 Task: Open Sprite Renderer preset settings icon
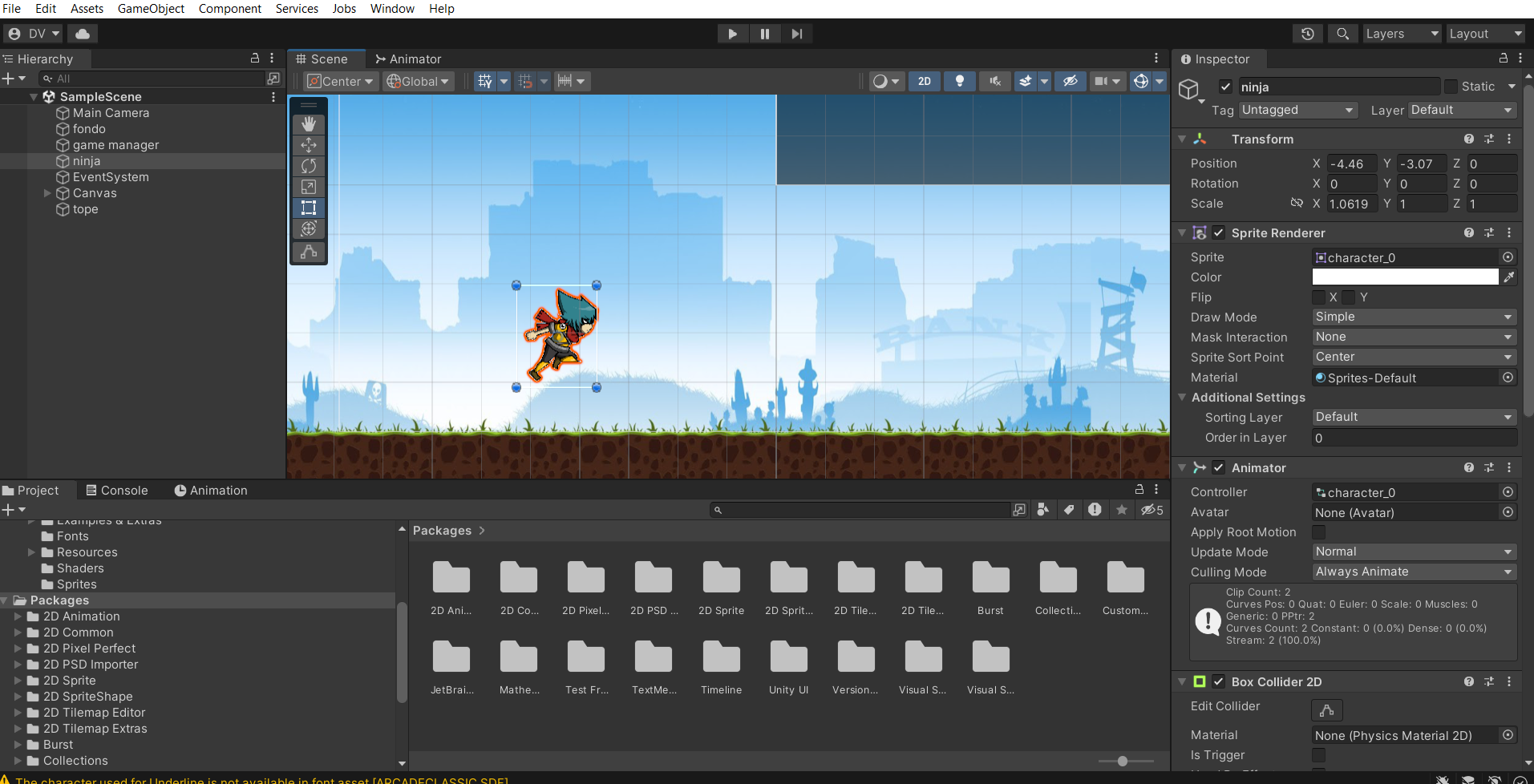point(1489,232)
